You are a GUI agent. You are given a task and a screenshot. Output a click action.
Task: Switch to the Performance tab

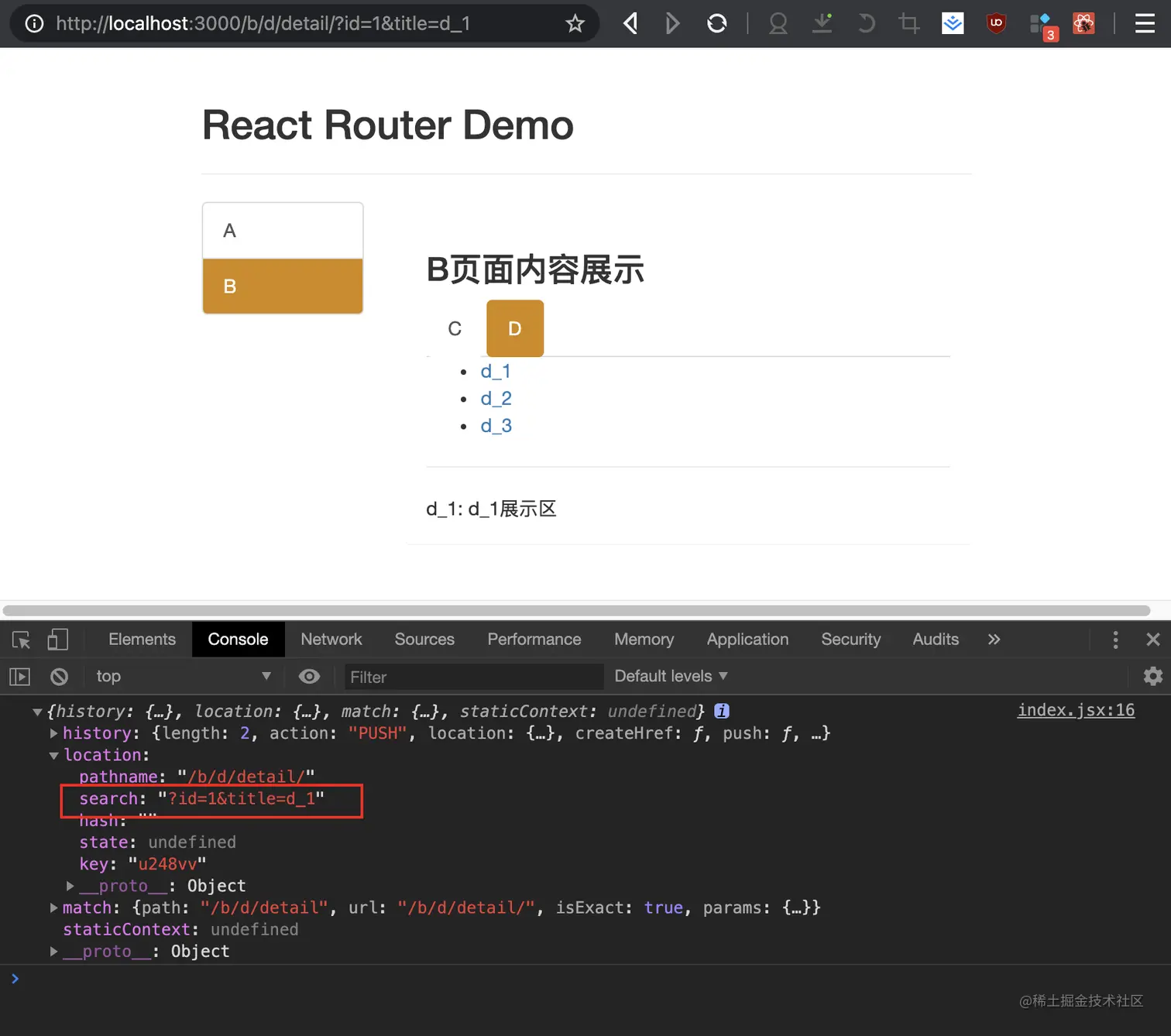coord(534,640)
